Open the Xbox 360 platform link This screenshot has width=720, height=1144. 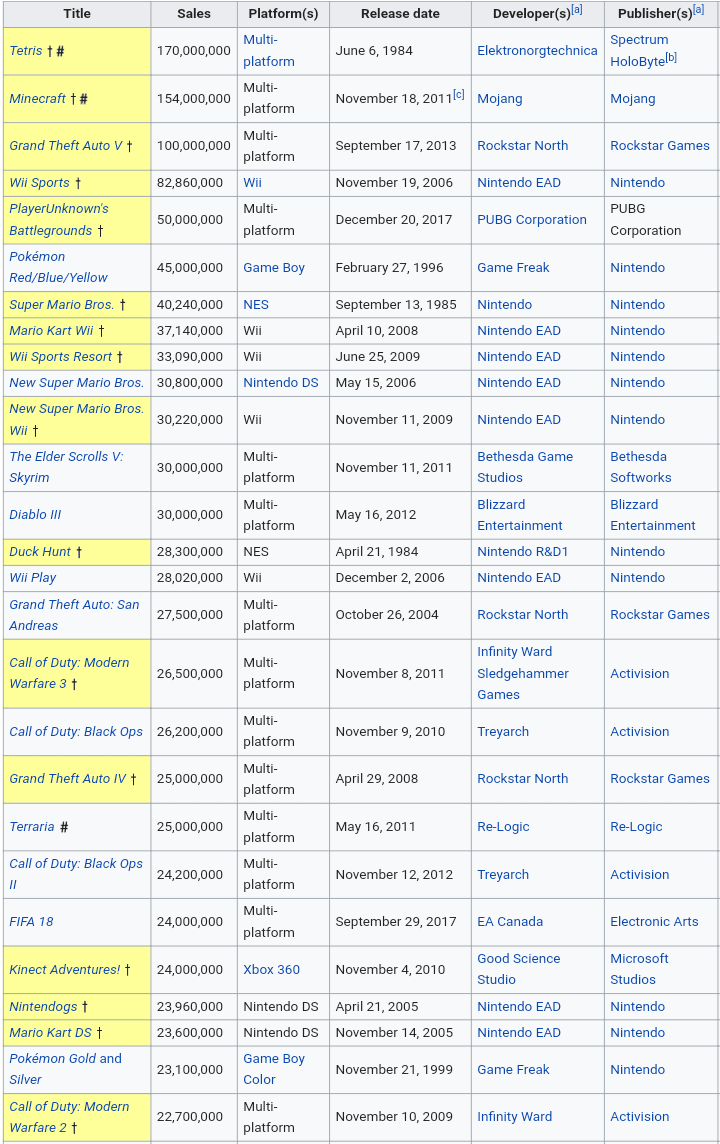click(271, 970)
